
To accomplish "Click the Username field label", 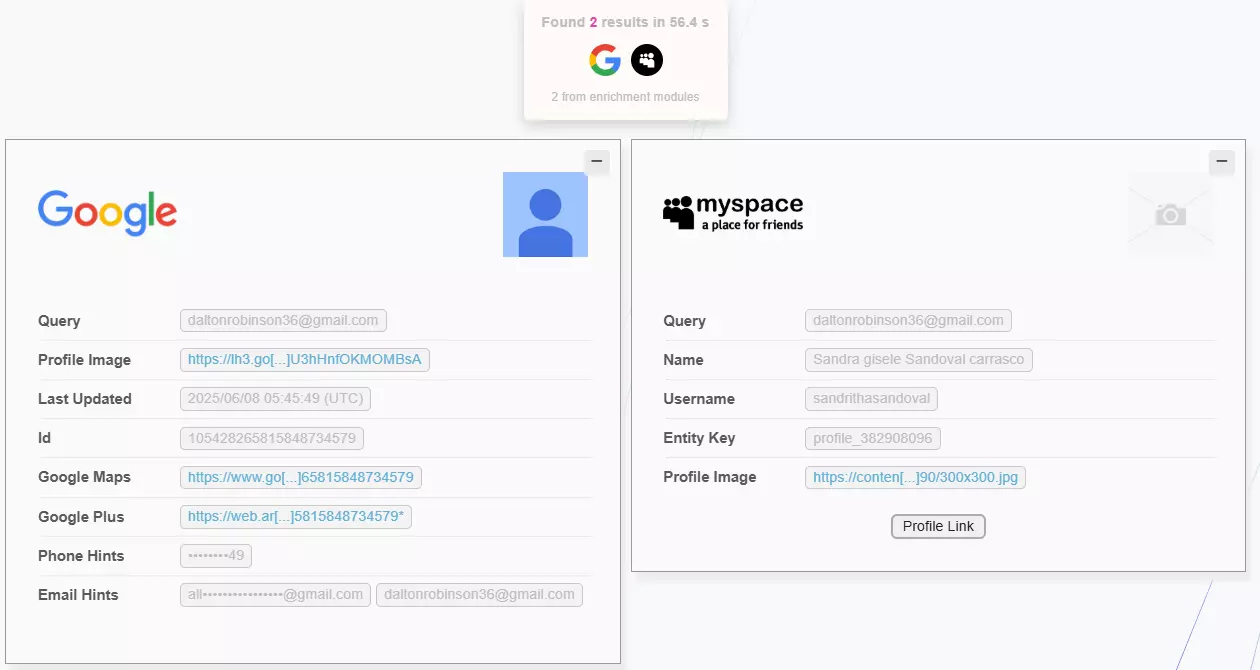I will coord(699,399).
